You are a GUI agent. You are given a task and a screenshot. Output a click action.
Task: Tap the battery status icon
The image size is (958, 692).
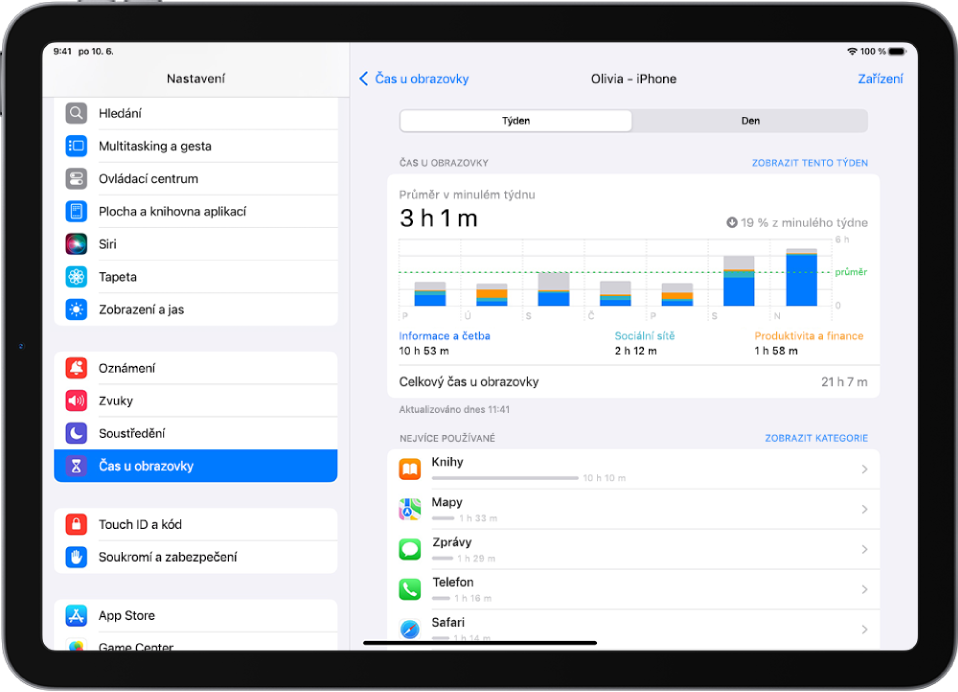(x=897, y=51)
